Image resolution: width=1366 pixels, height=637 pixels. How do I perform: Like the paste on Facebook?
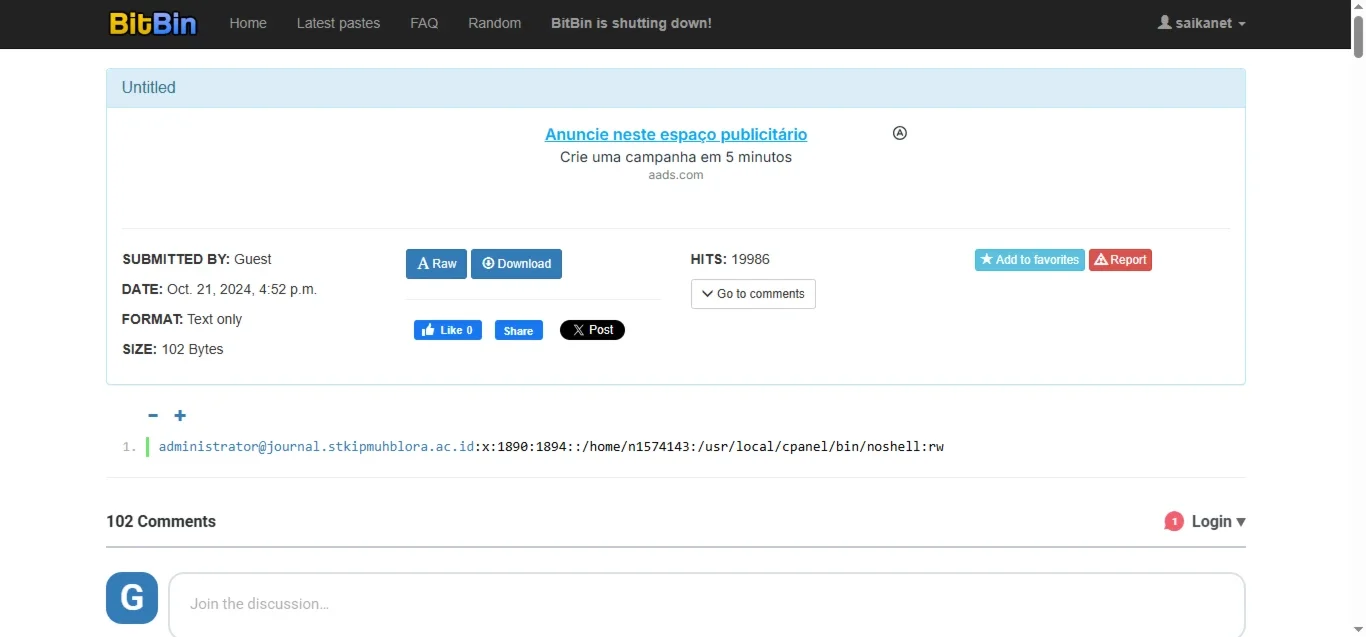(448, 330)
